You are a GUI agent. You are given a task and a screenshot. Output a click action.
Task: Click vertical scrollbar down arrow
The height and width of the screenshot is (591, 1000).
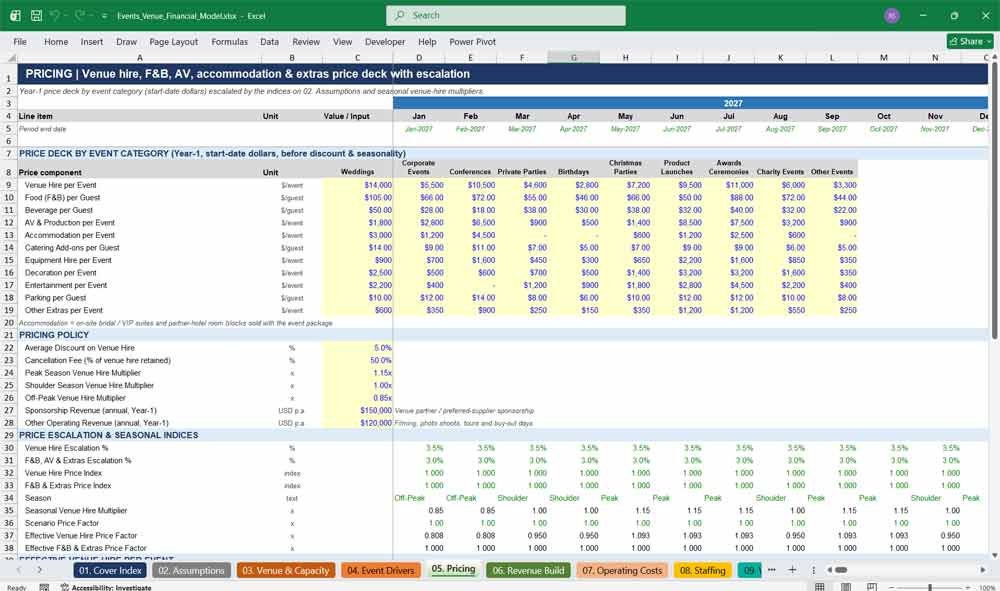click(994, 556)
